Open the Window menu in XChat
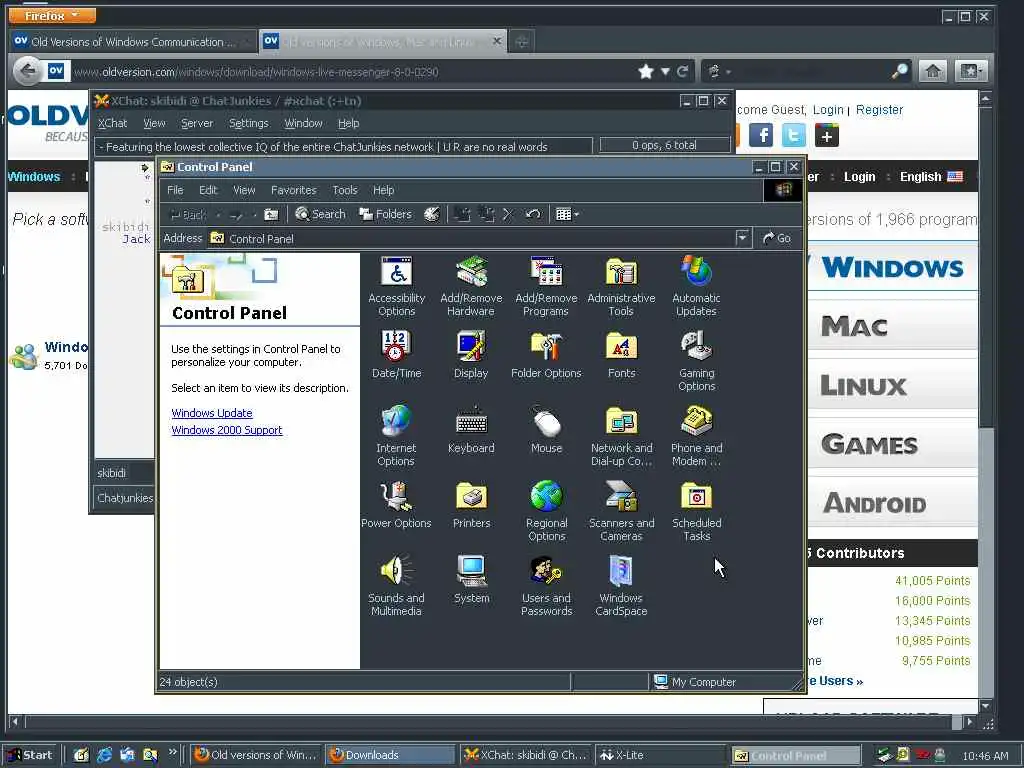 point(303,123)
